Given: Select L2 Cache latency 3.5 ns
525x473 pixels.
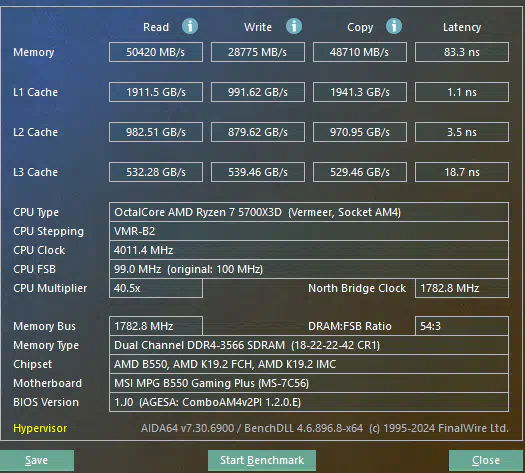Looking at the screenshot, I should [x=462, y=132].
